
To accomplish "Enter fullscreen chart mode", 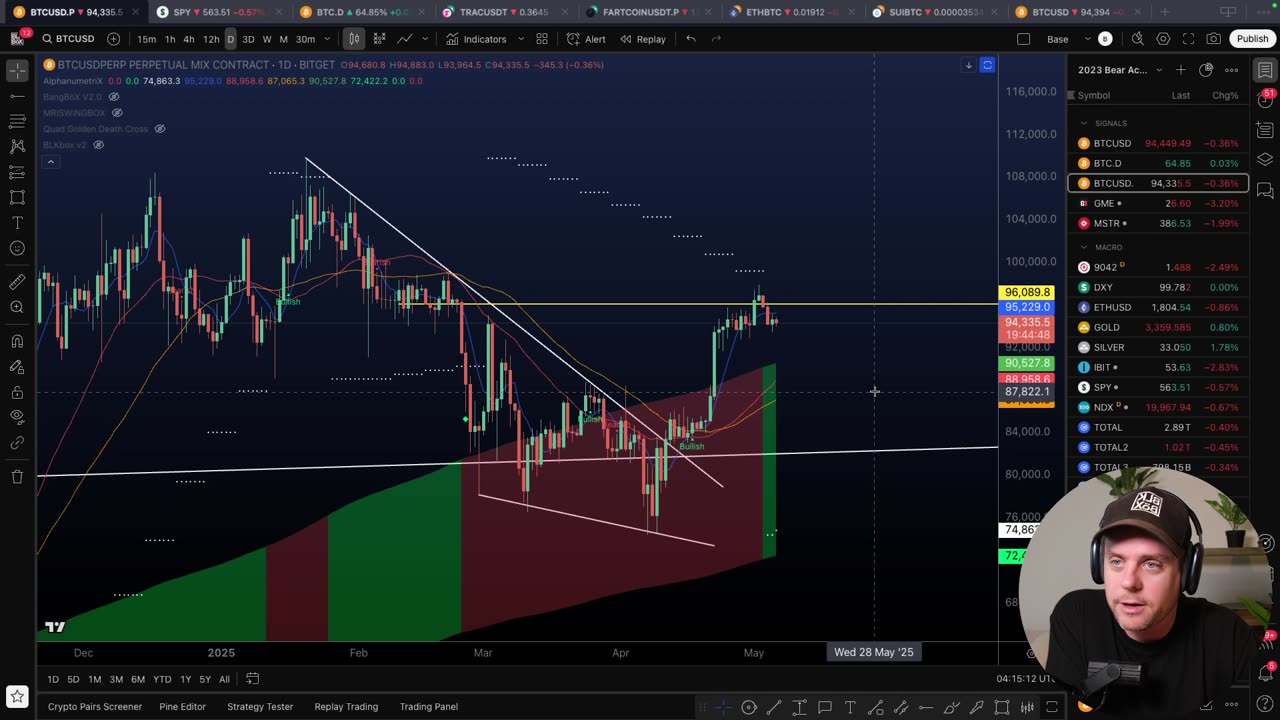I will 1188,39.
